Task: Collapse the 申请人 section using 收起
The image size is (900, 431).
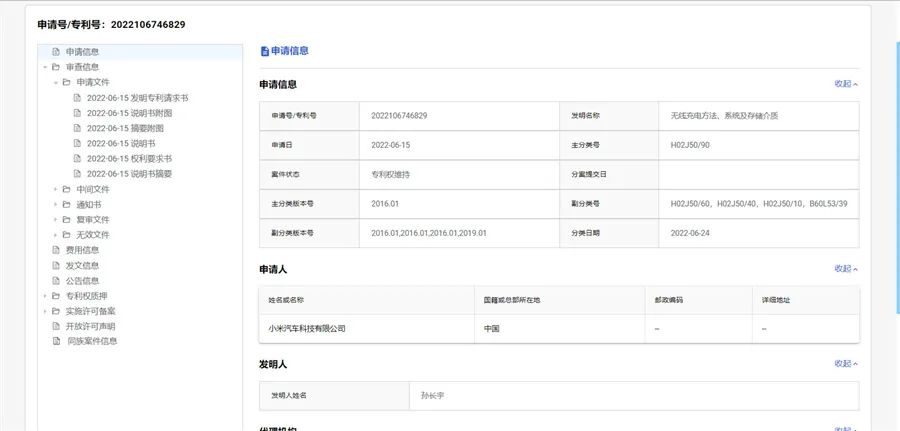Action: coord(846,269)
